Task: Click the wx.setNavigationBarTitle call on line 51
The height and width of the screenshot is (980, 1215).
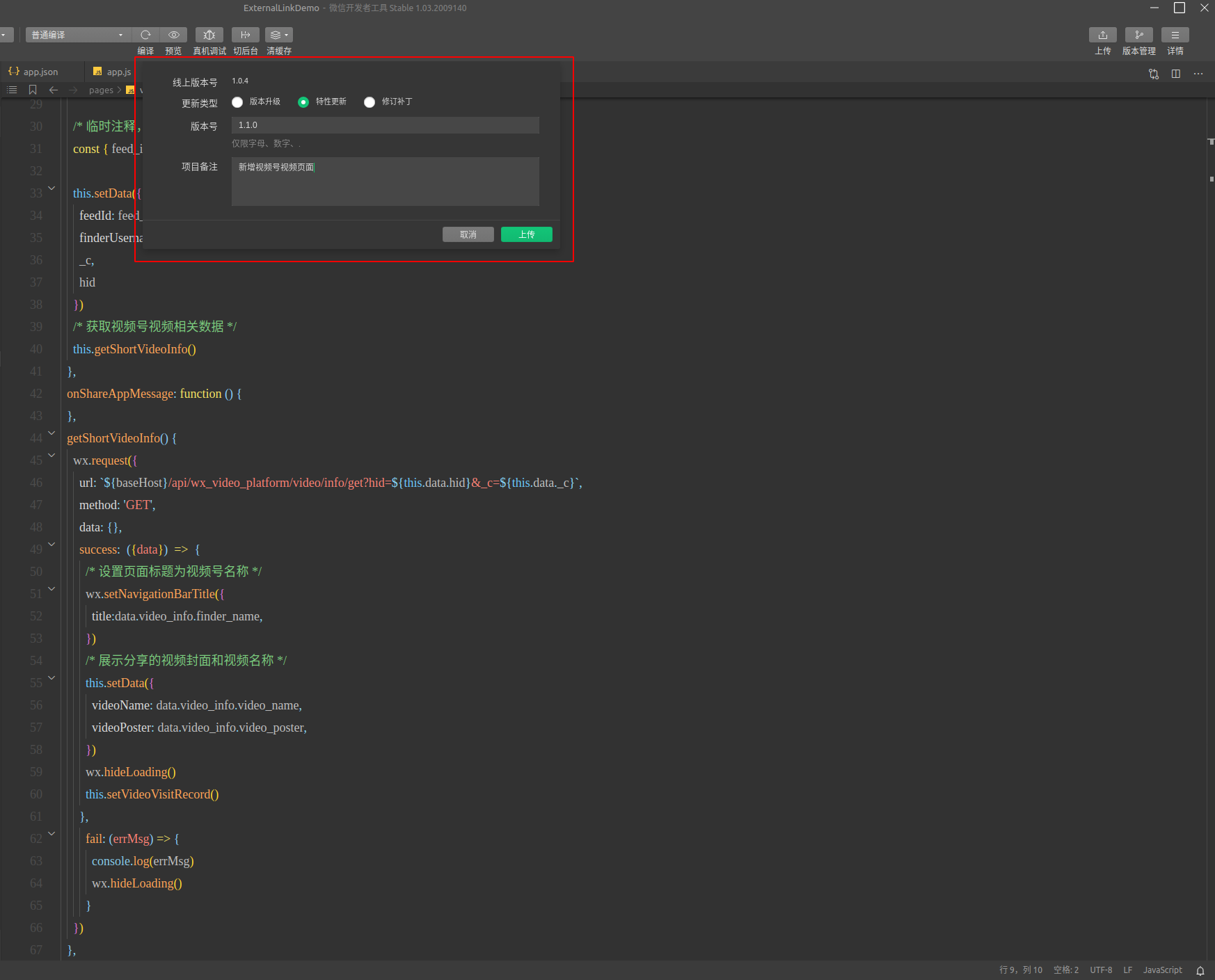Action: 154,594
